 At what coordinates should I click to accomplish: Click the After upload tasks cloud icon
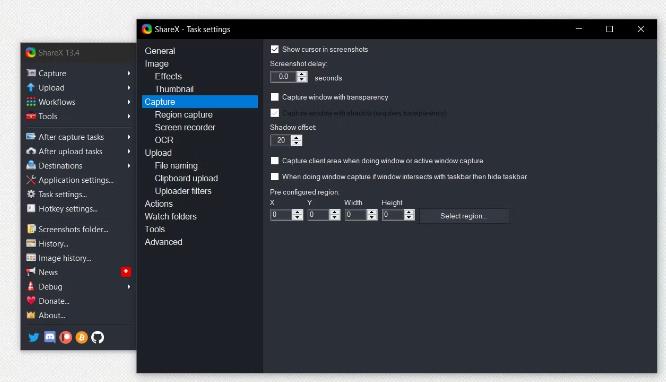[31, 151]
